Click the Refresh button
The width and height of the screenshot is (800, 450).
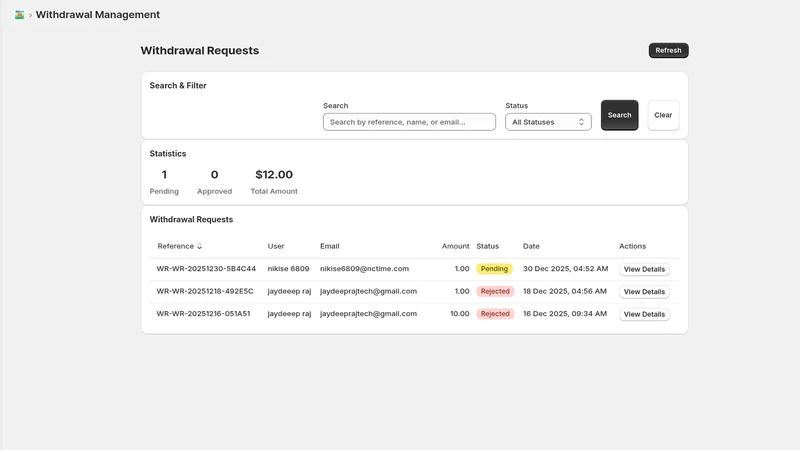pyautogui.click(x=668, y=51)
